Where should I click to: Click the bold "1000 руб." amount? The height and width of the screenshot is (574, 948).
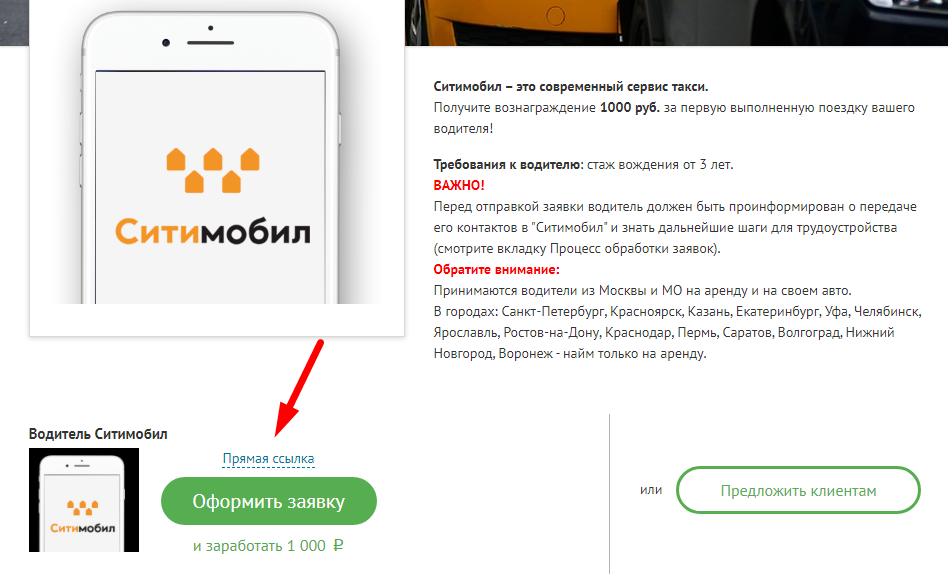click(x=629, y=108)
